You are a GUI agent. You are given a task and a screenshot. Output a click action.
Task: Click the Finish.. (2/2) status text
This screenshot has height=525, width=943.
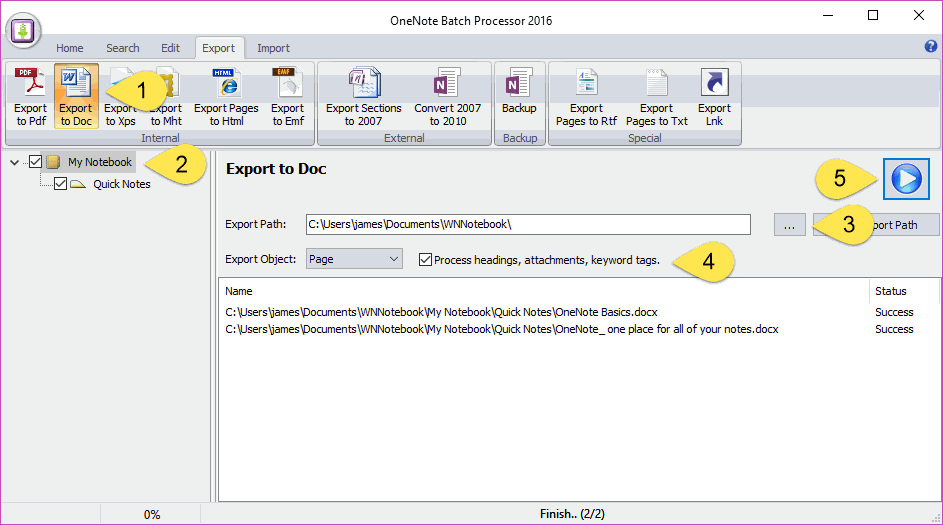(572, 514)
